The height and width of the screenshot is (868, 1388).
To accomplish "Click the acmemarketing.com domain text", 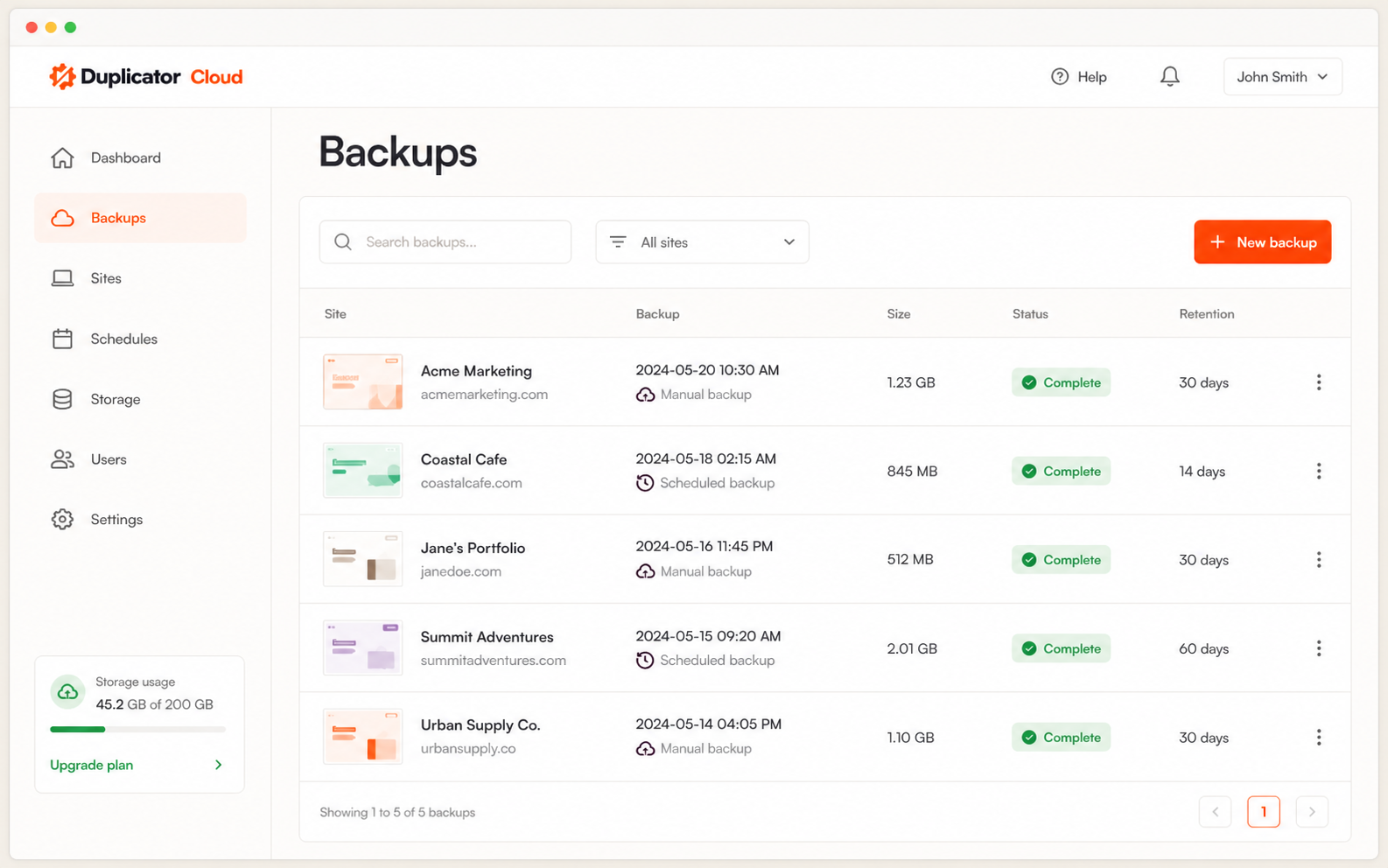I will pyautogui.click(x=484, y=395).
